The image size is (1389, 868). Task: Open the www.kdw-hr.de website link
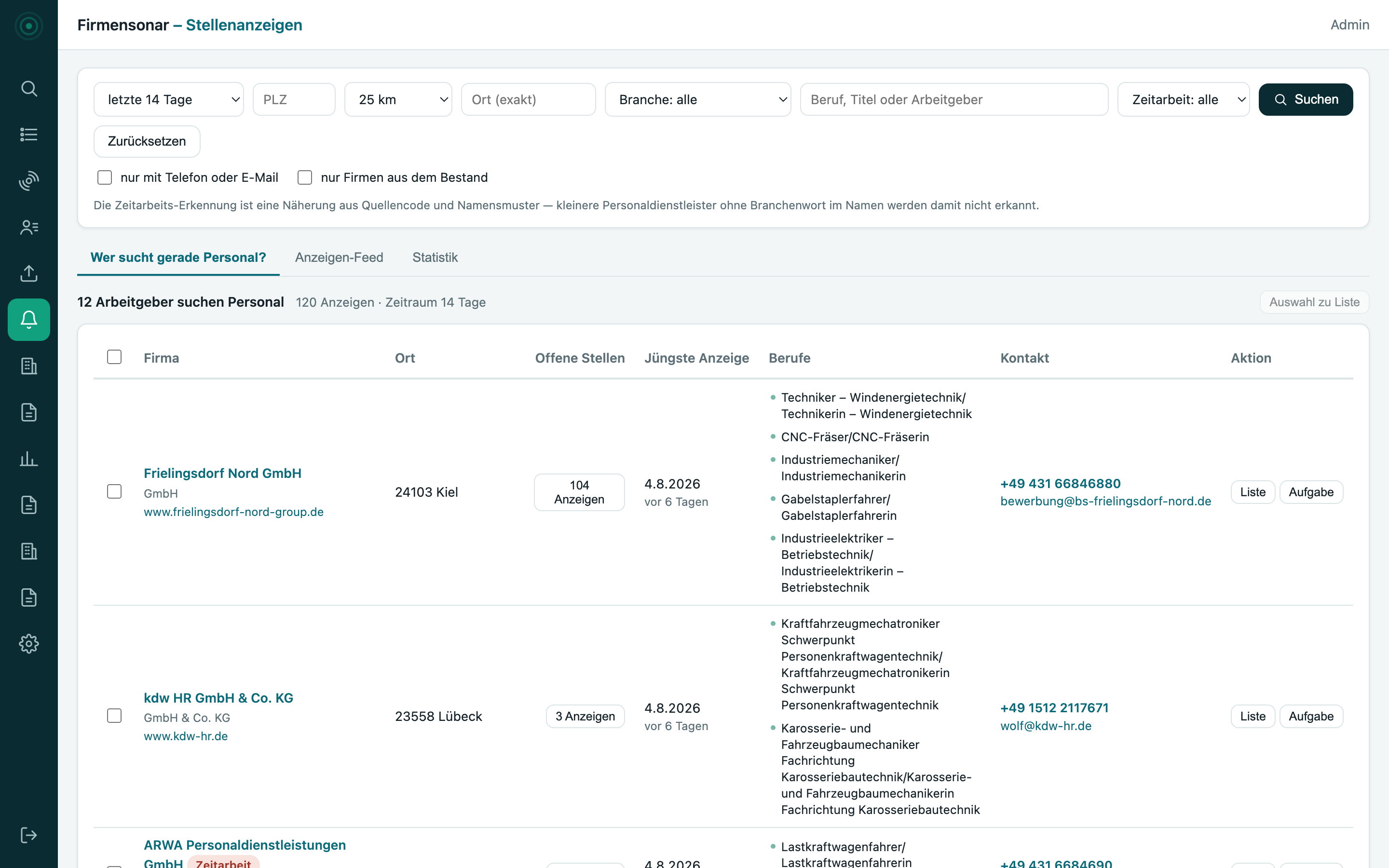pos(185,736)
